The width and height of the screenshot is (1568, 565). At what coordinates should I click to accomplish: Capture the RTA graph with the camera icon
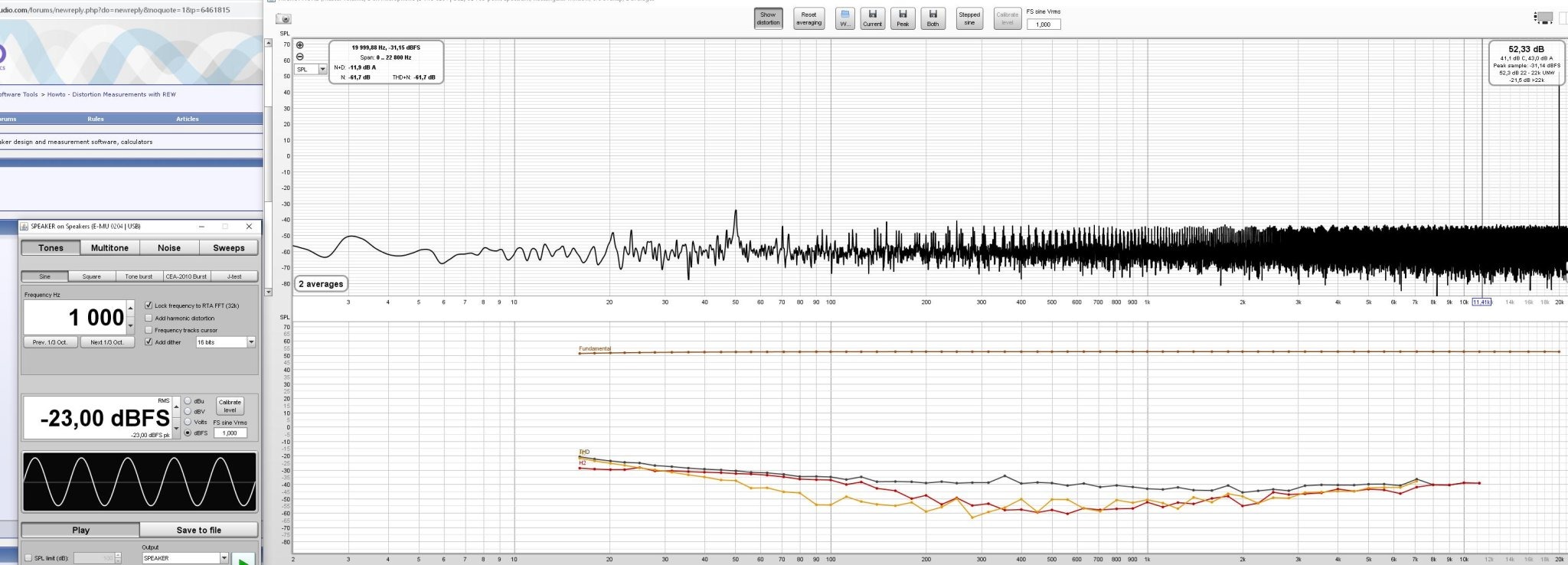click(x=284, y=19)
